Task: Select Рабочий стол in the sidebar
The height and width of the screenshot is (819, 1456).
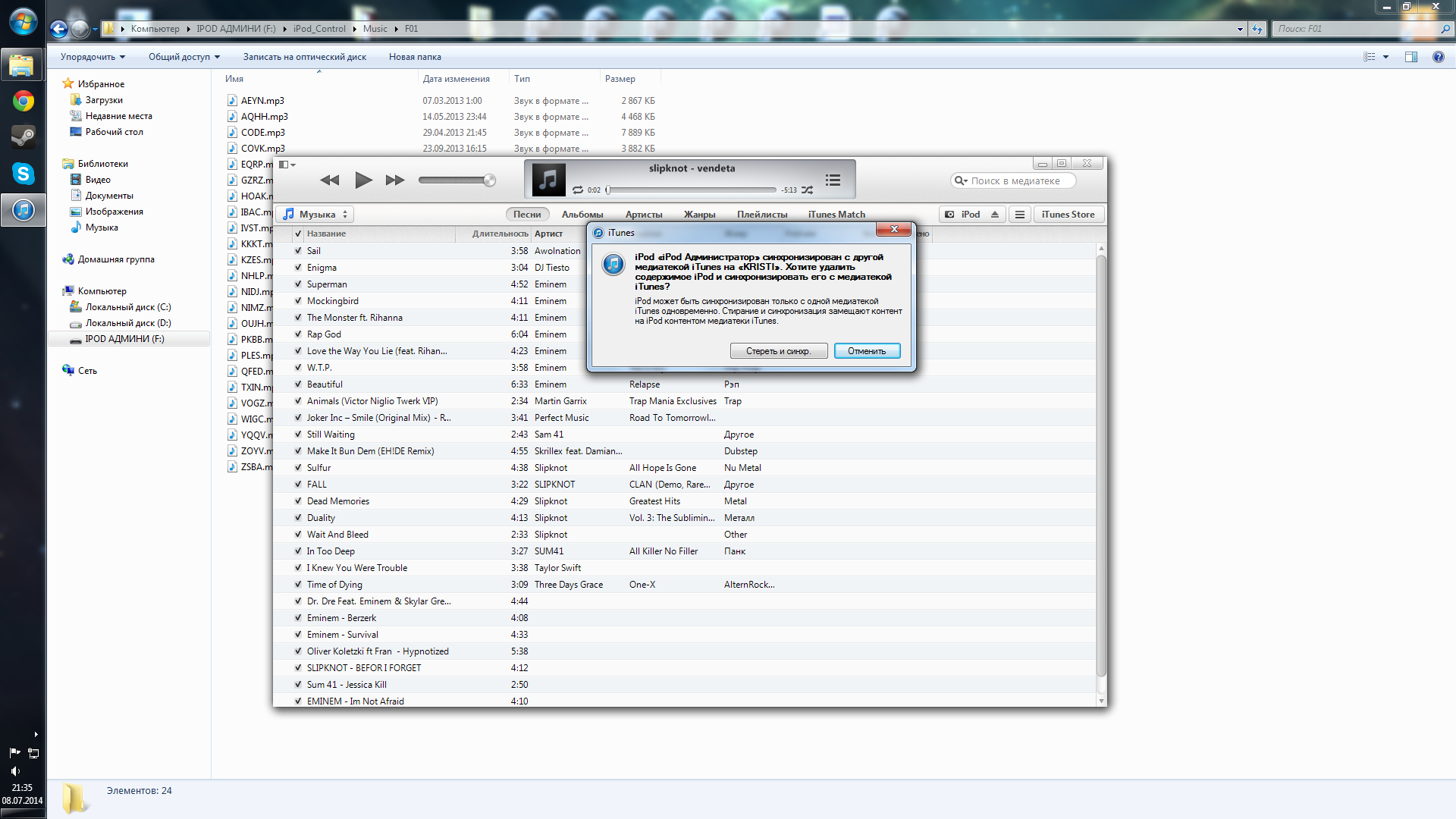Action: point(114,132)
